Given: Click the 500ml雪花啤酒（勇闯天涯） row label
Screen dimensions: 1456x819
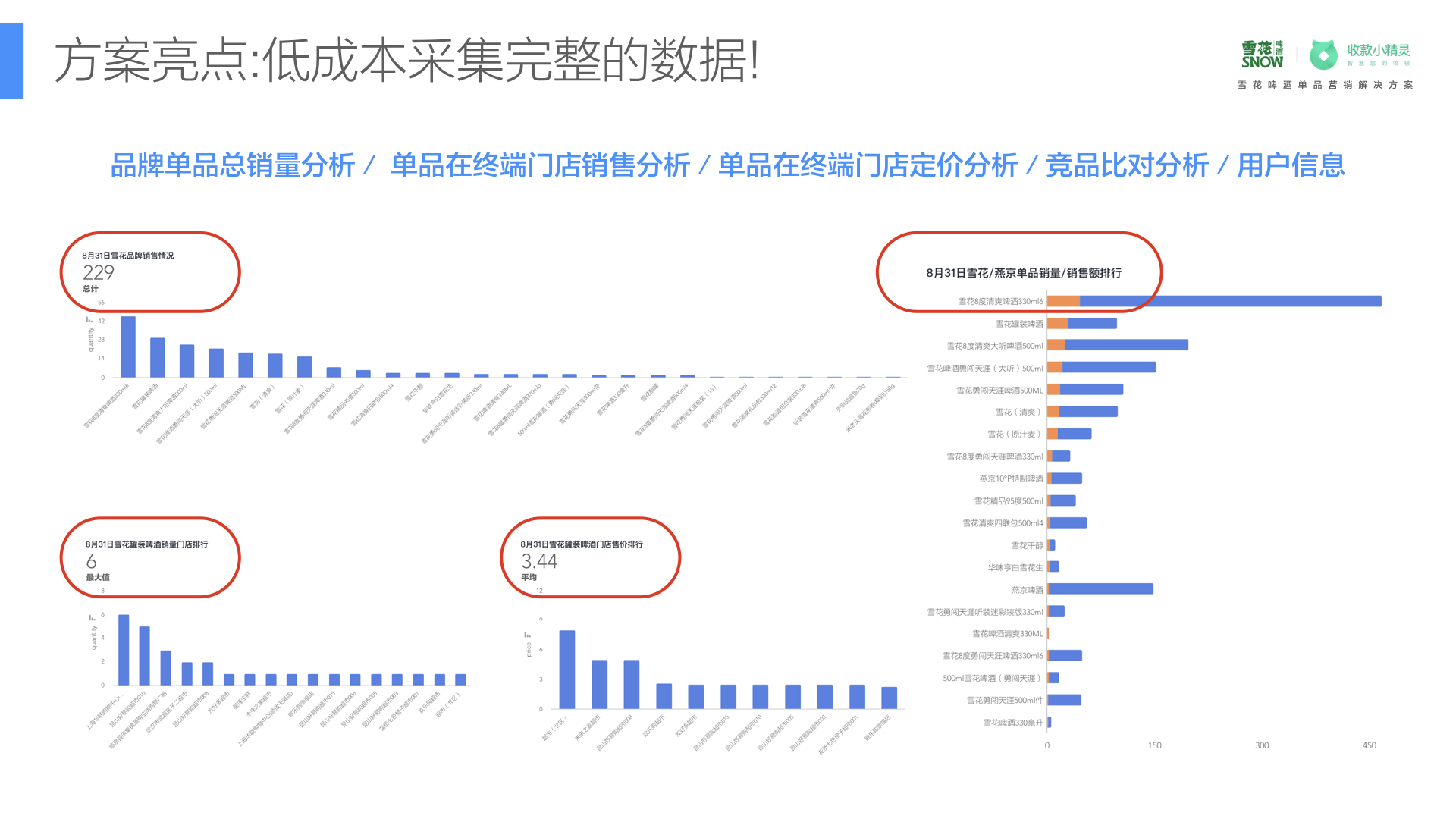Looking at the screenshot, I should pyautogui.click(x=993, y=679).
